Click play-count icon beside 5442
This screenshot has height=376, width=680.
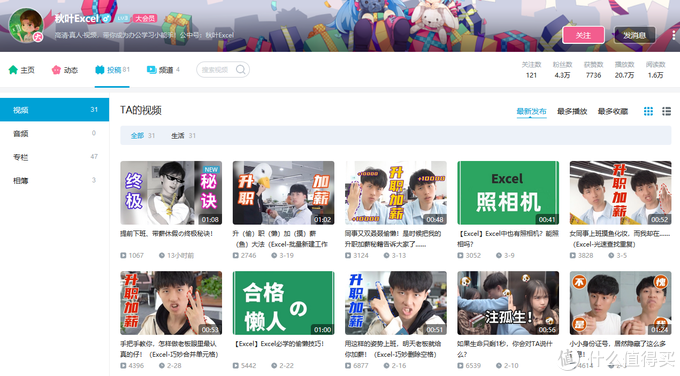click(235, 366)
